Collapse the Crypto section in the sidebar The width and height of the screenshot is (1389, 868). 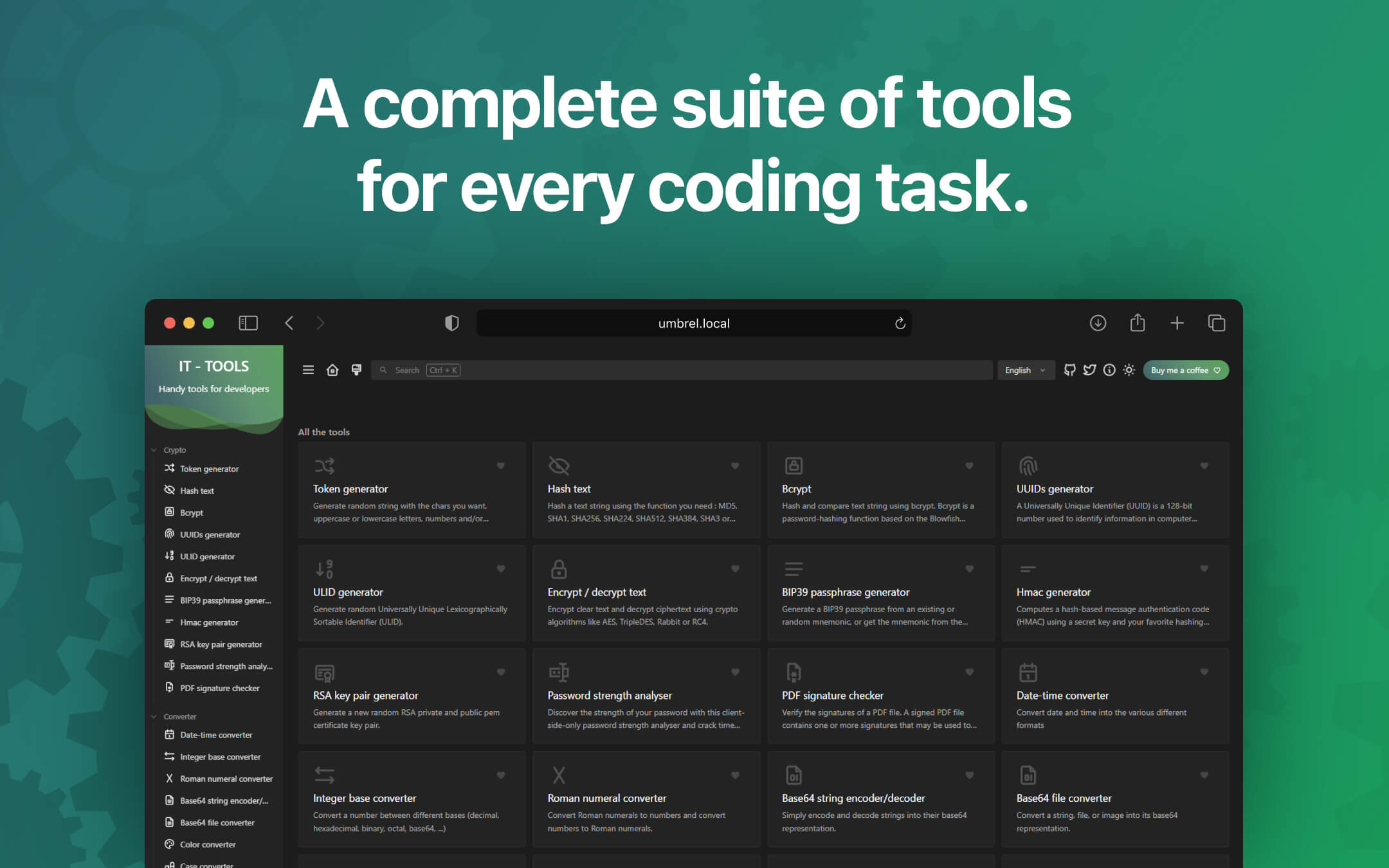[154, 449]
